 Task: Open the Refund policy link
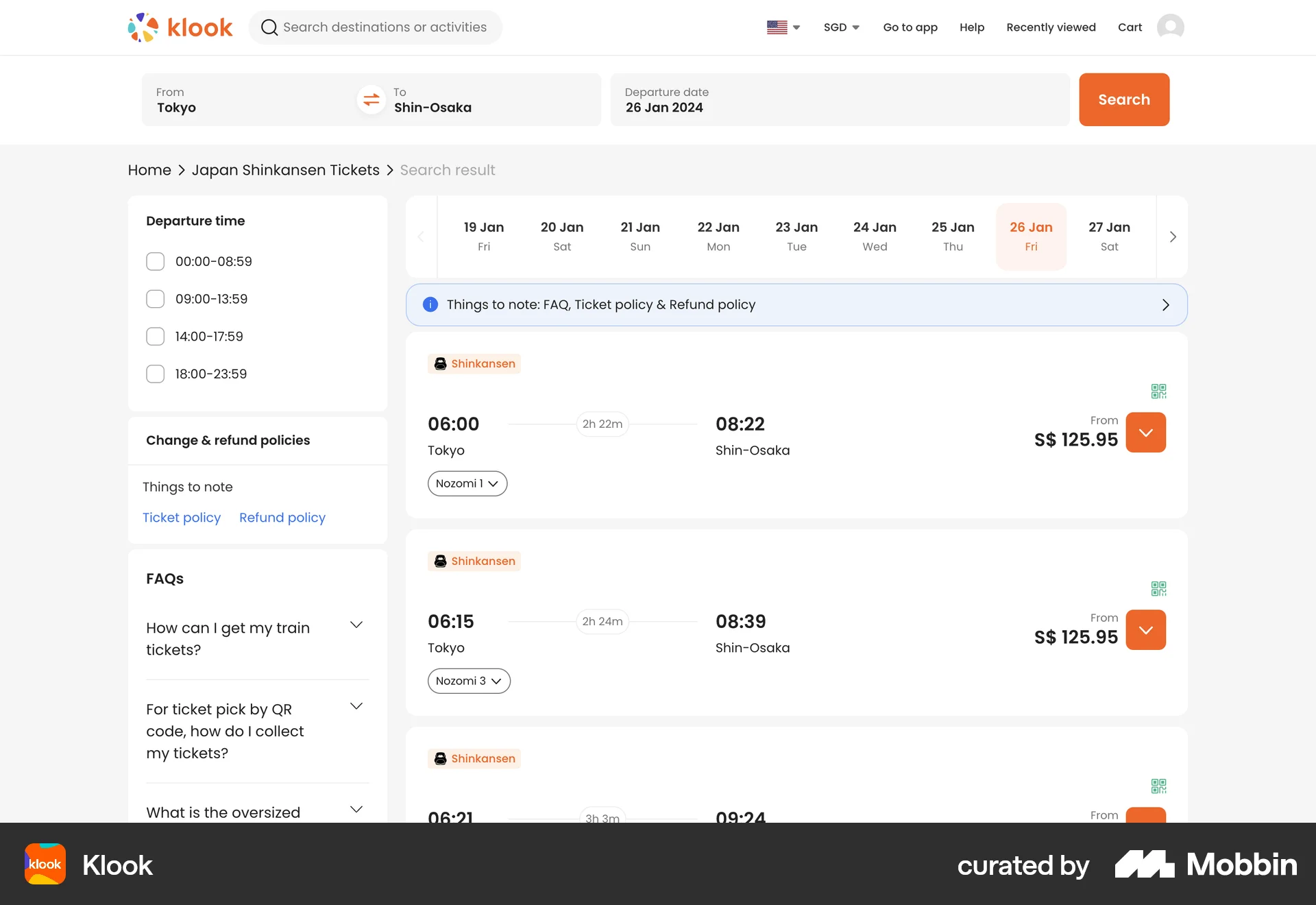[282, 518]
